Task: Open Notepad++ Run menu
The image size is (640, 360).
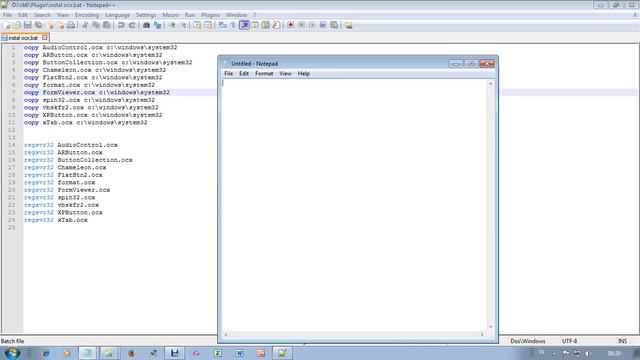Action: (190, 15)
